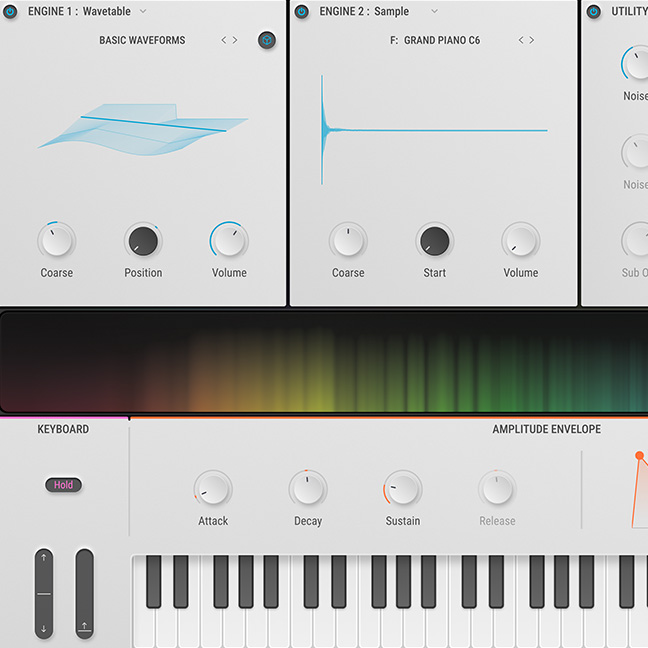This screenshot has width=648, height=648.
Task: Enable the keyboard Hold button
Action: click(x=63, y=485)
